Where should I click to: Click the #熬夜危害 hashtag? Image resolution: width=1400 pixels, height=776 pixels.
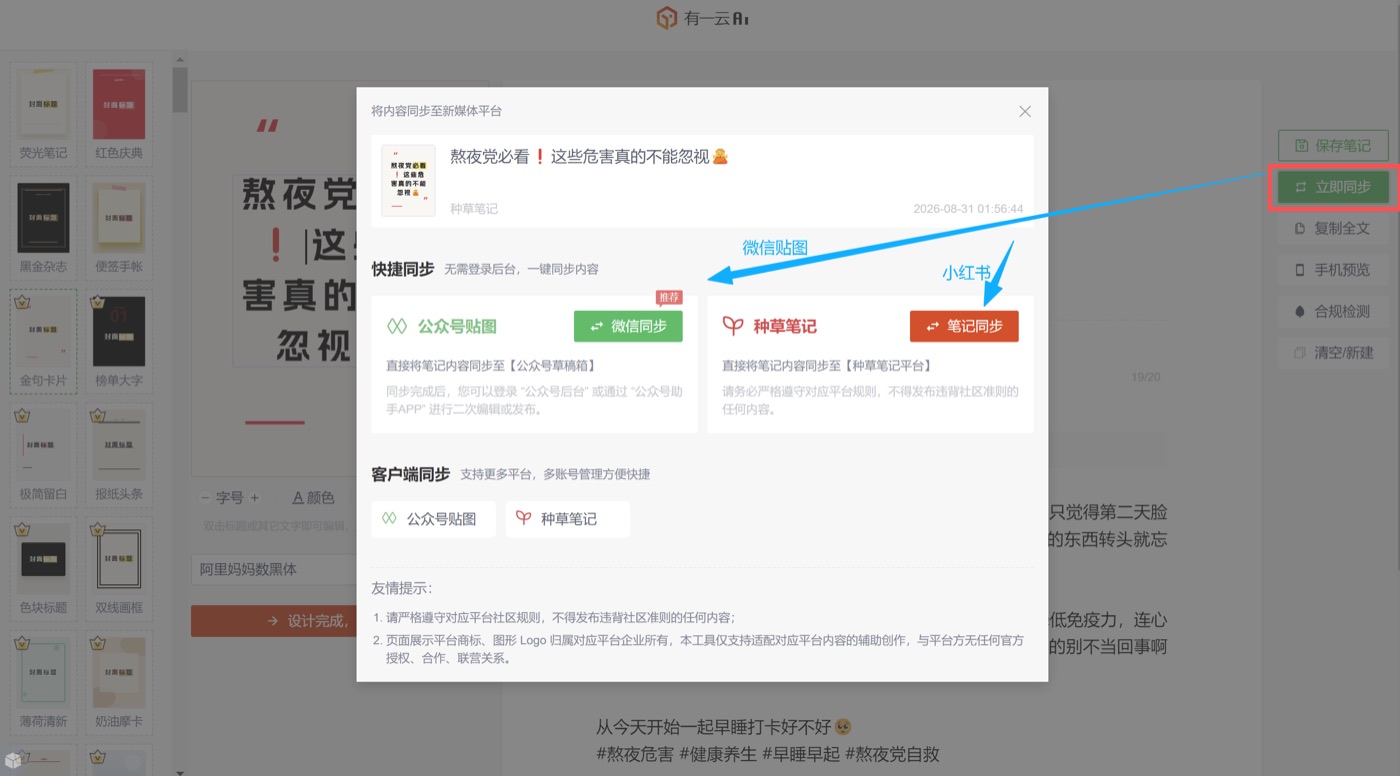tap(635, 754)
